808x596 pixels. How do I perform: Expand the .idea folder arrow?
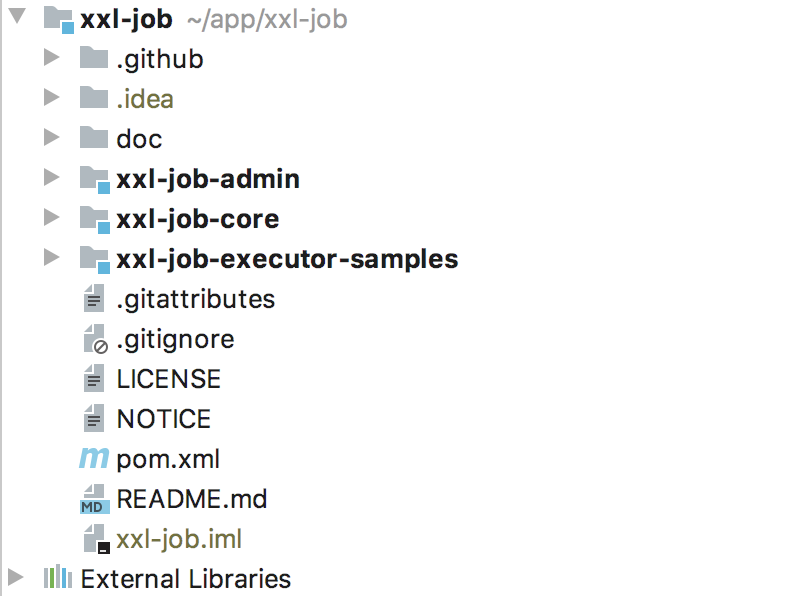pyautogui.click(x=52, y=97)
